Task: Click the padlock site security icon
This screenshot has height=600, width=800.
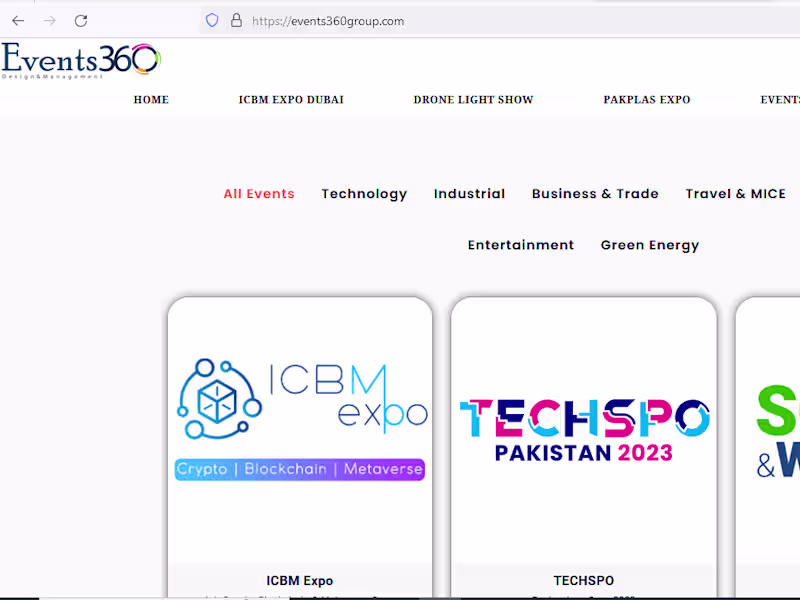Action: [x=236, y=20]
